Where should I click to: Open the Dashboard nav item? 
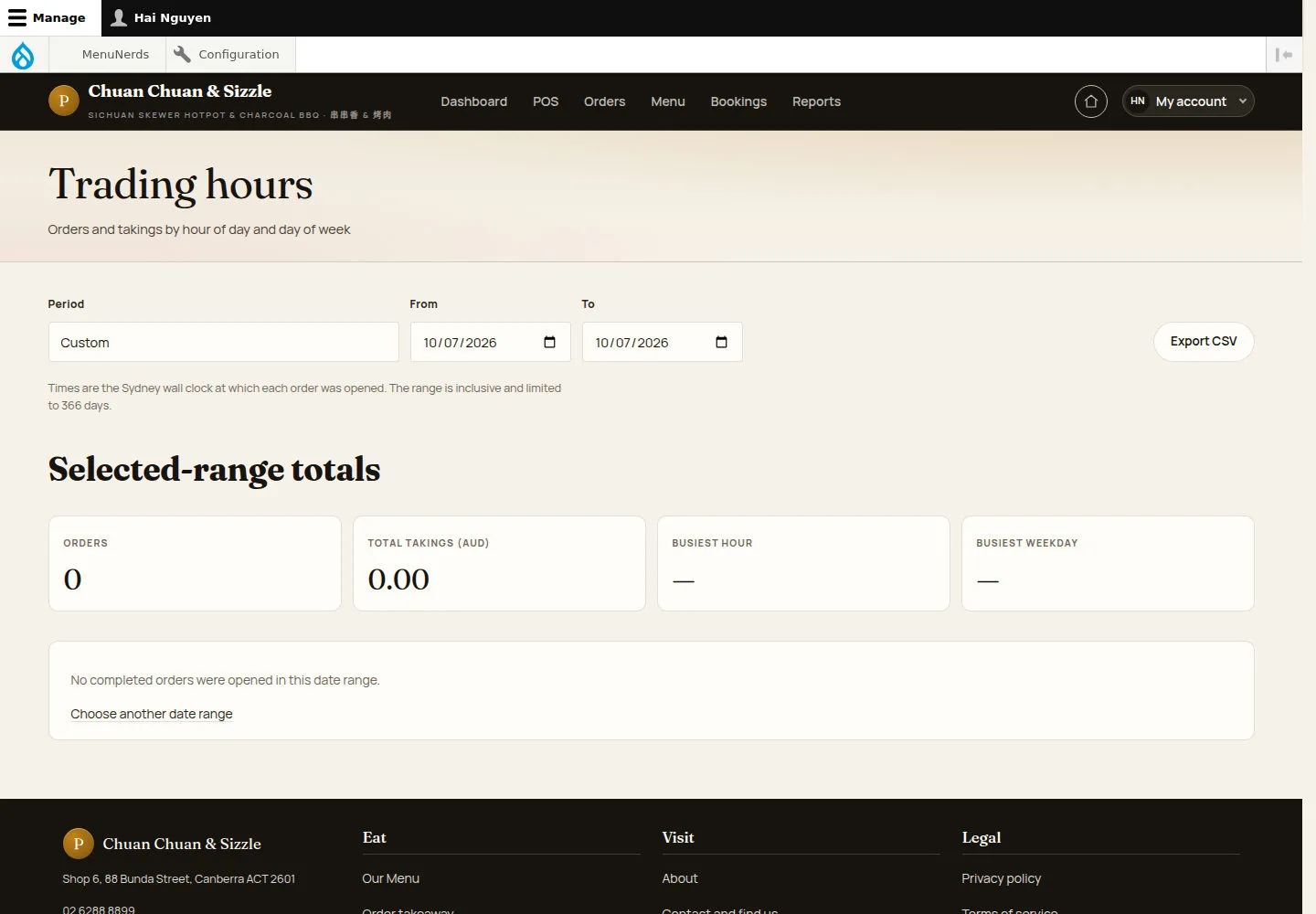click(x=473, y=101)
